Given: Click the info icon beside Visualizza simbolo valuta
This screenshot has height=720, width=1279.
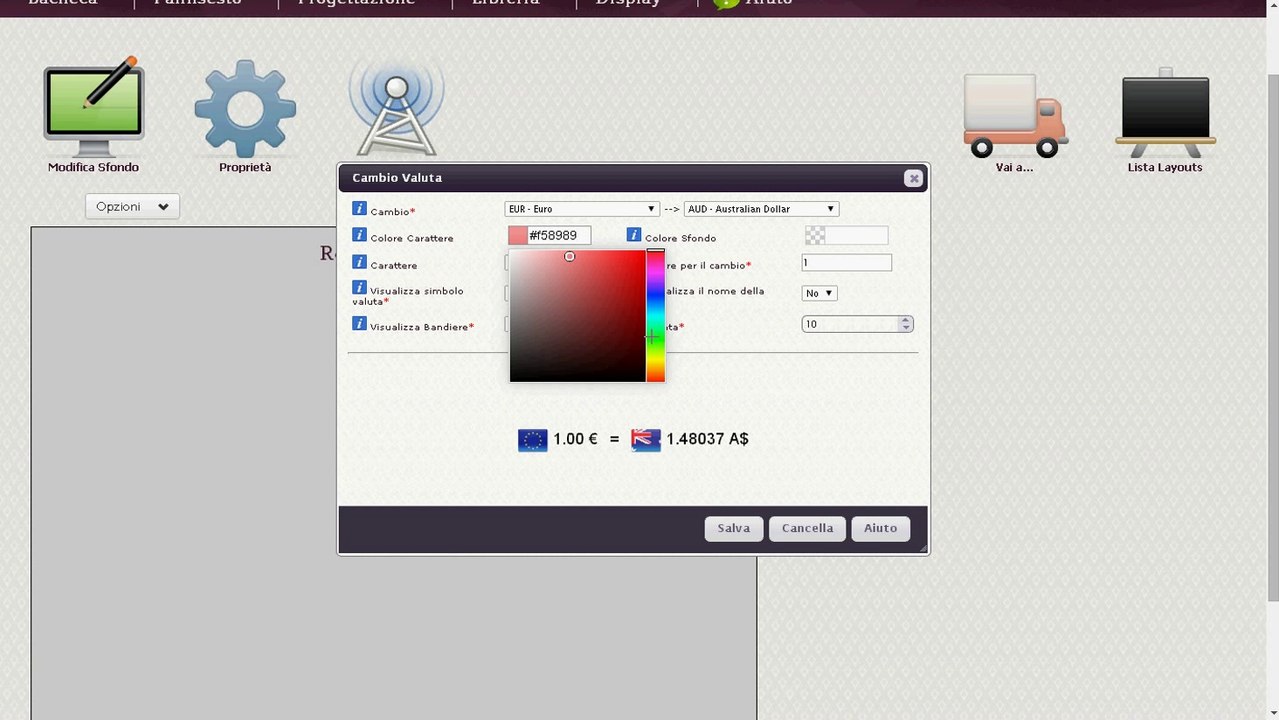Looking at the screenshot, I should pyautogui.click(x=360, y=287).
